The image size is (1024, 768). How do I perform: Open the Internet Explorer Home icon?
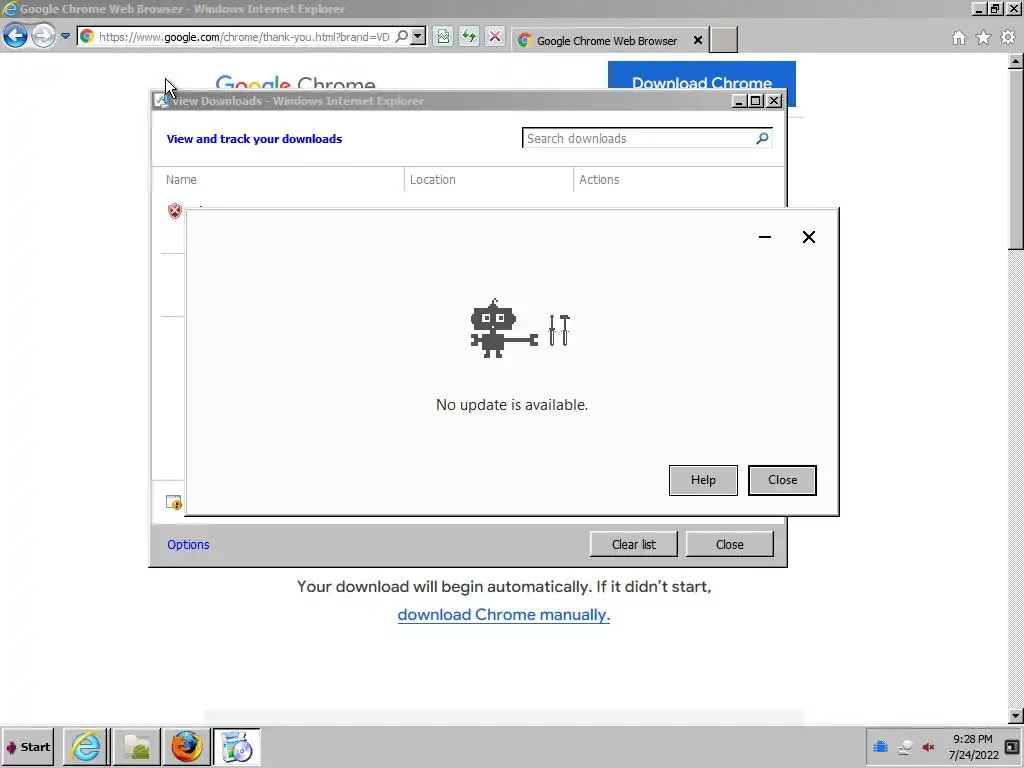point(959,38)
